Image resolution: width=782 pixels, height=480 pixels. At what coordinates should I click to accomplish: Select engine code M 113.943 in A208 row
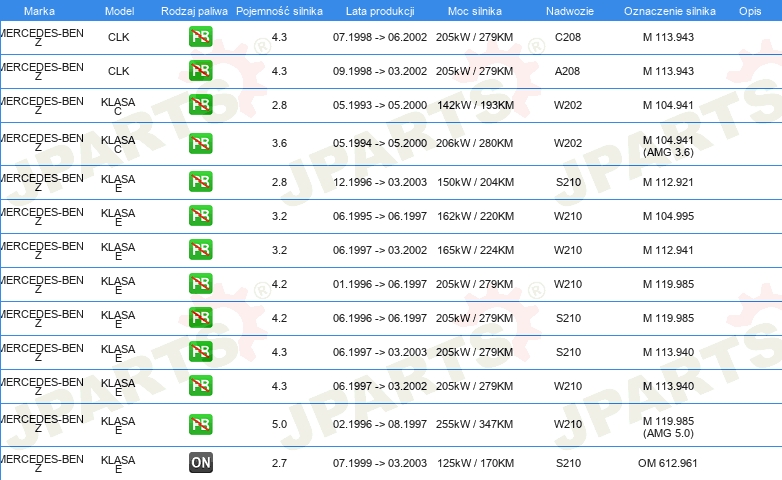[x=668, y=71]
